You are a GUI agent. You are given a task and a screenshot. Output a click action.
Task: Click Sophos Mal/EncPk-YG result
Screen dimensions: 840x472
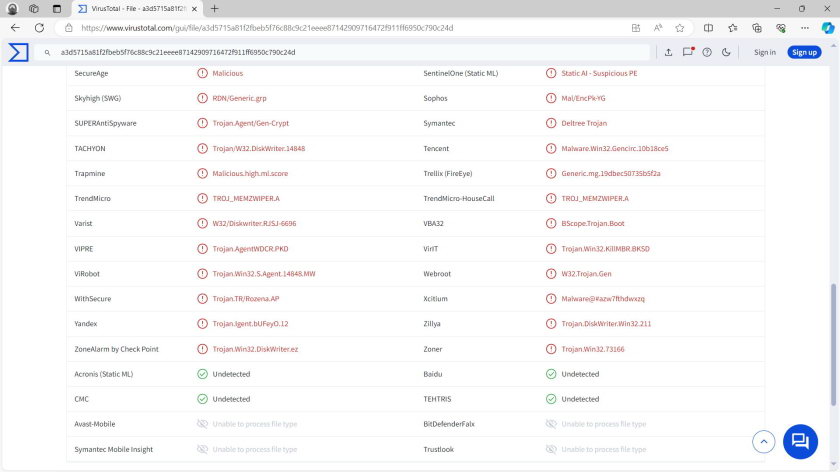(x=583, y=98)
